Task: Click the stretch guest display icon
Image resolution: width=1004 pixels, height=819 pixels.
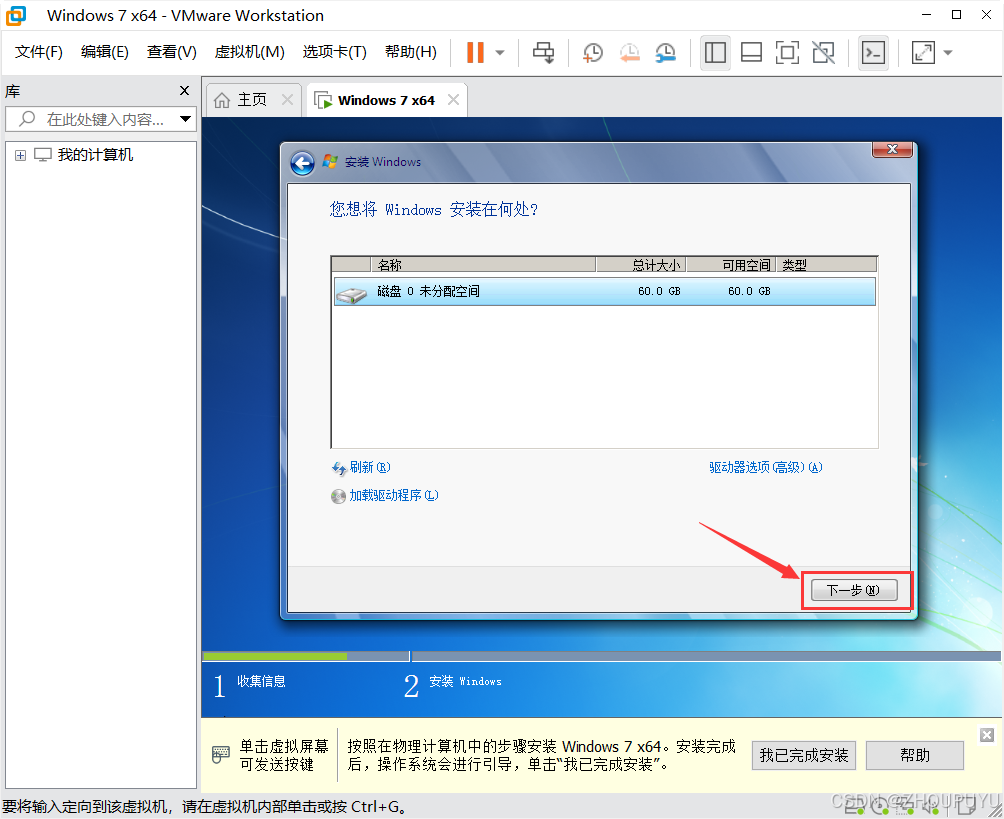Action: coord(923,53)
